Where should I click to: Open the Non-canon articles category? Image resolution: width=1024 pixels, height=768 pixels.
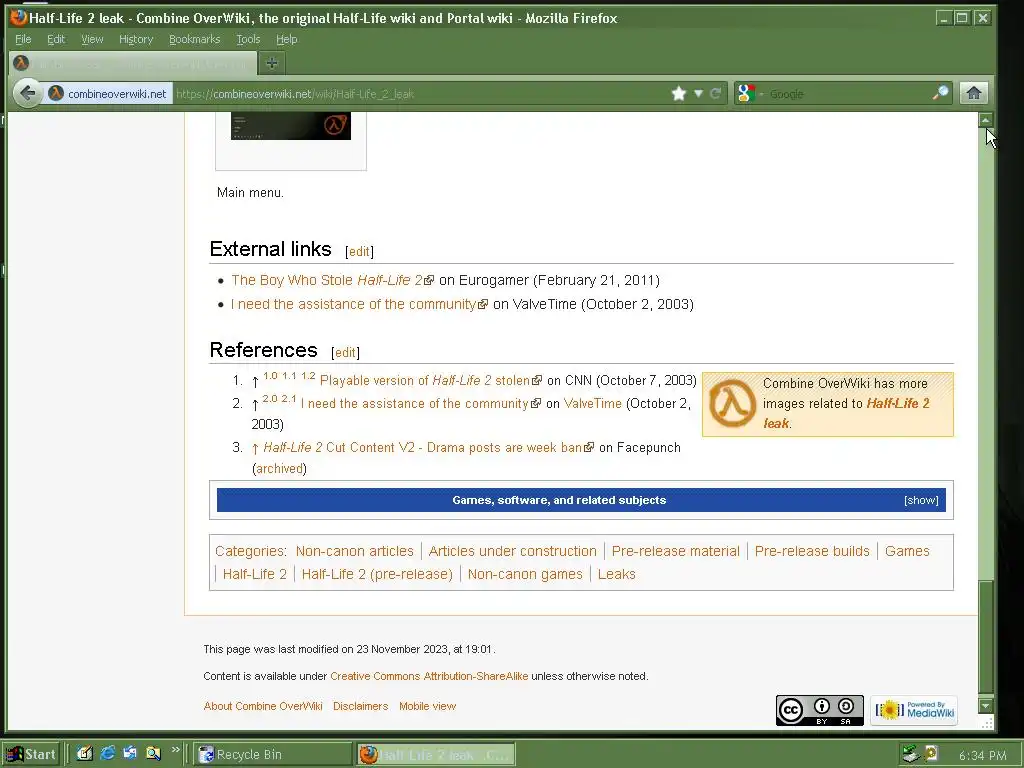point(355,551)
